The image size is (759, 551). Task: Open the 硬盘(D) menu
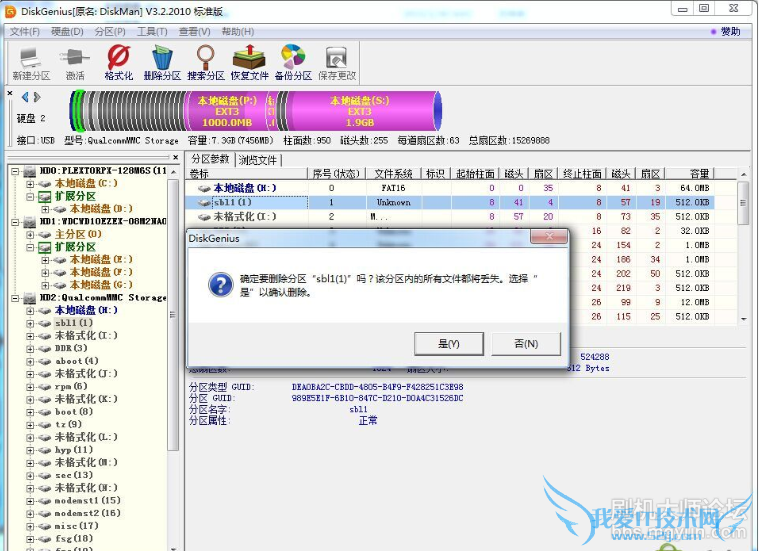pyautogui.click(x=67, y=31)
